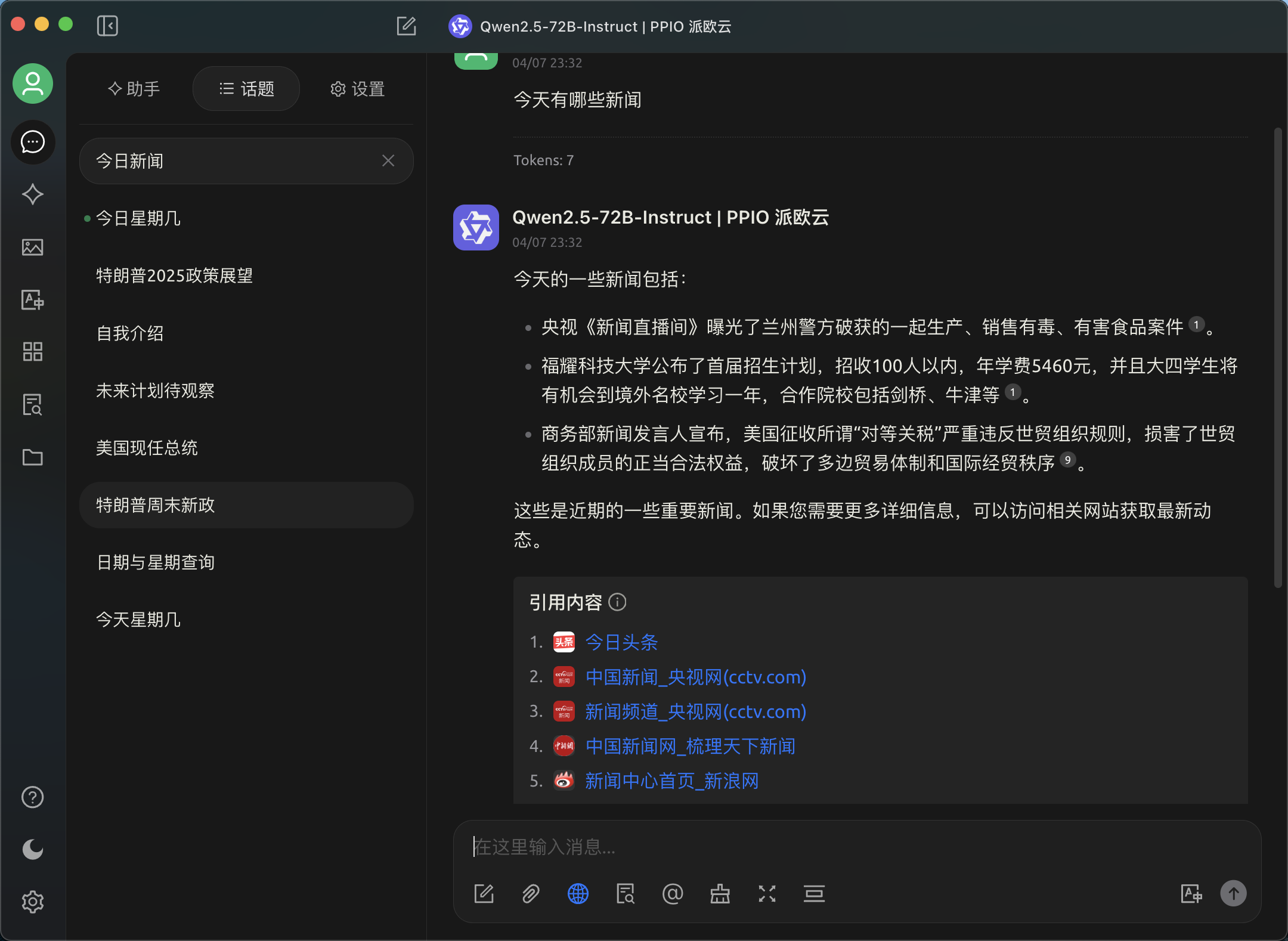This screenshot has width=1288, height=941.
Task: Open the topic 今日星期几
Action: [246, 218]
